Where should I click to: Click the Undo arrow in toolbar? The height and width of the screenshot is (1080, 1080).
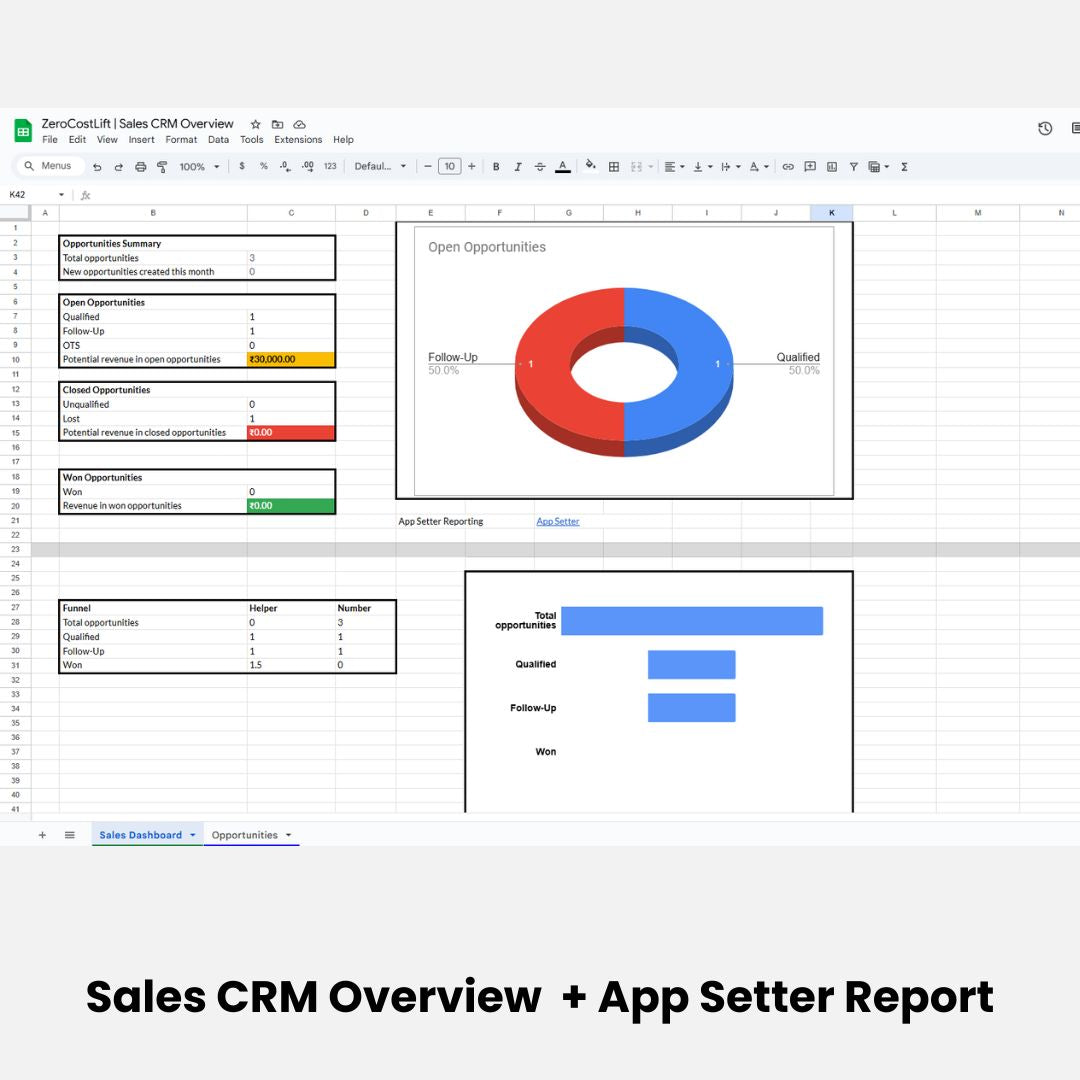[x=97, y=167]
